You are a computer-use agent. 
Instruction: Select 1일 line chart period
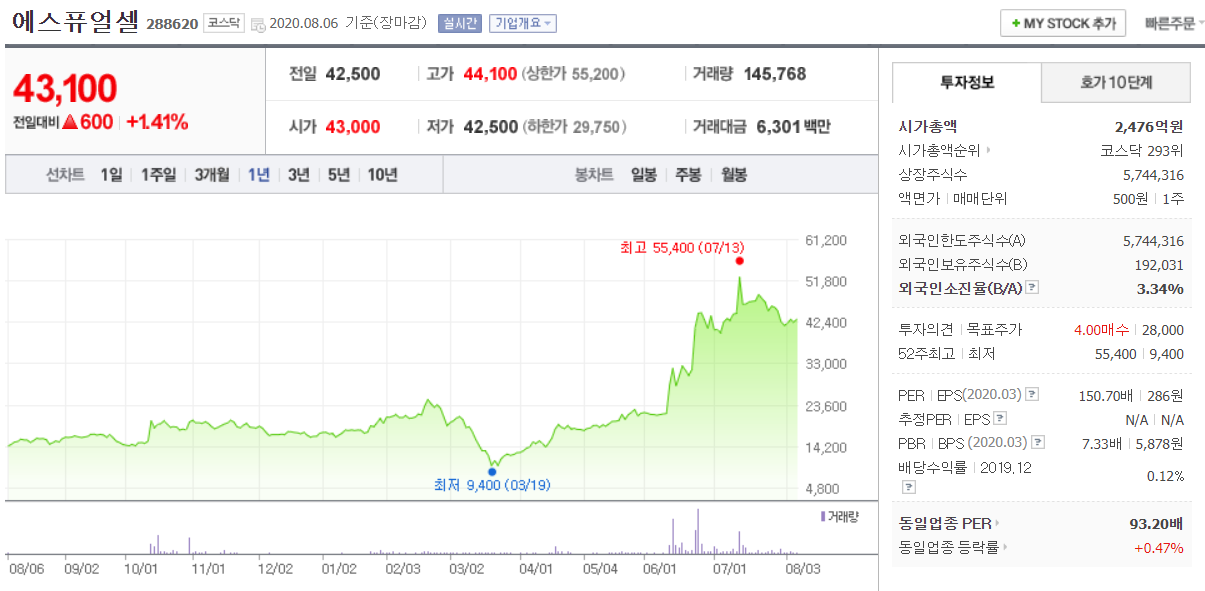point(111,175)
